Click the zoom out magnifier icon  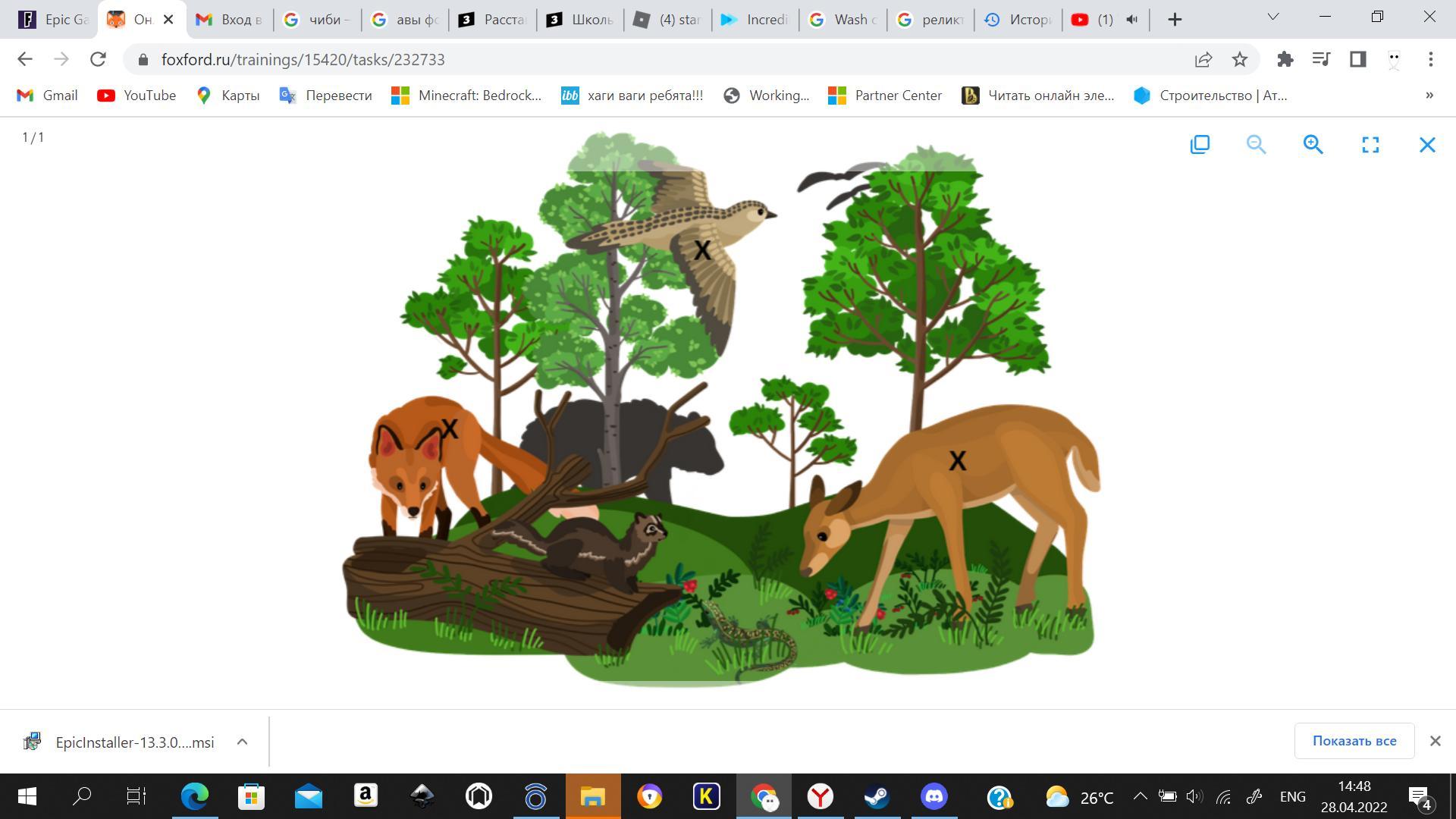pos(1256,144)
